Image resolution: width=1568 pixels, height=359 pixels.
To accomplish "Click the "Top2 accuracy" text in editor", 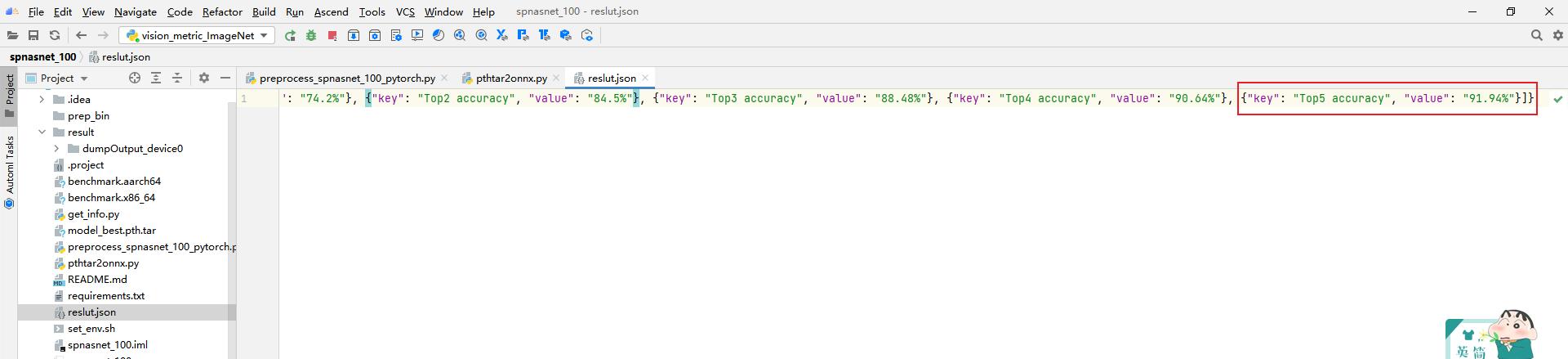I will (466, 98).
